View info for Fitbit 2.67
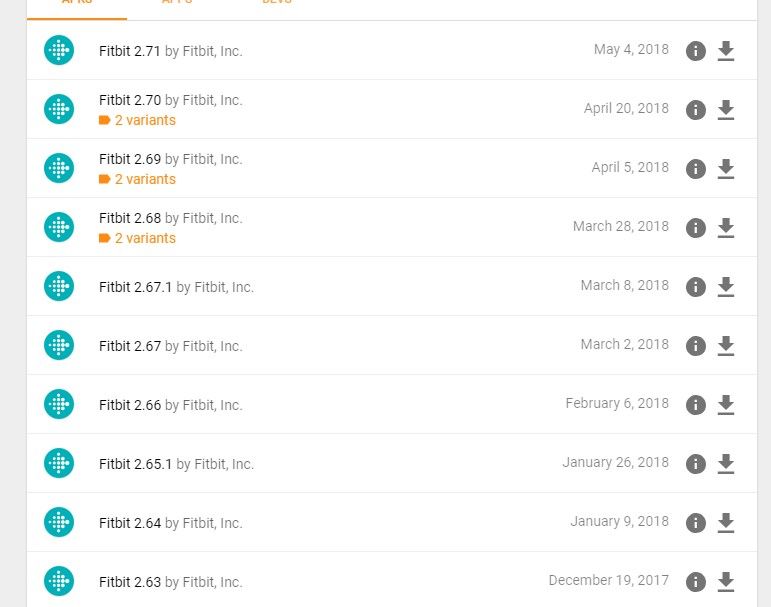This screenshot has width=771, height=607. coord(696,346)
